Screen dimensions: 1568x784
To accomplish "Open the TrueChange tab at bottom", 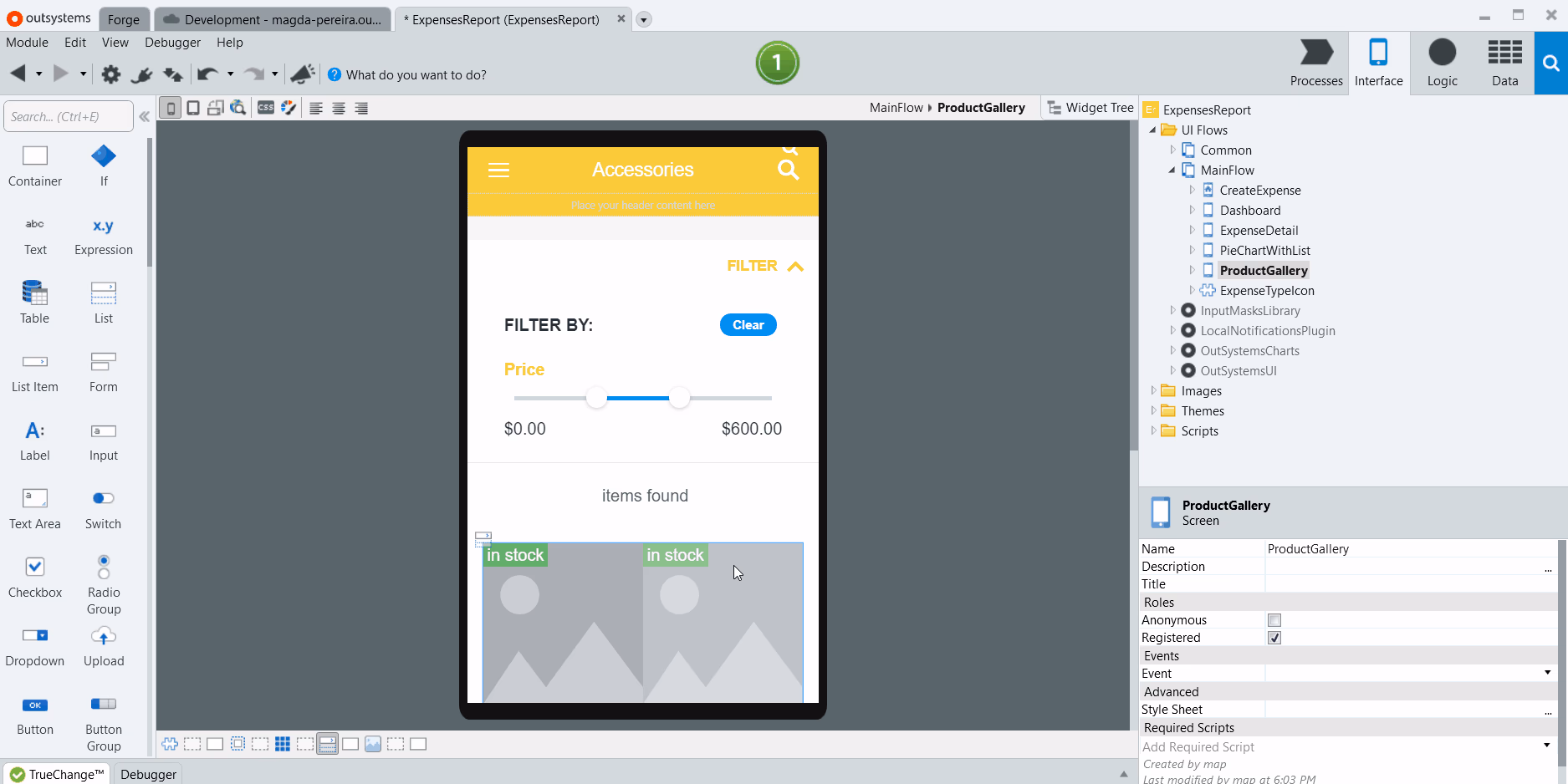I will [x=57, y=774].
